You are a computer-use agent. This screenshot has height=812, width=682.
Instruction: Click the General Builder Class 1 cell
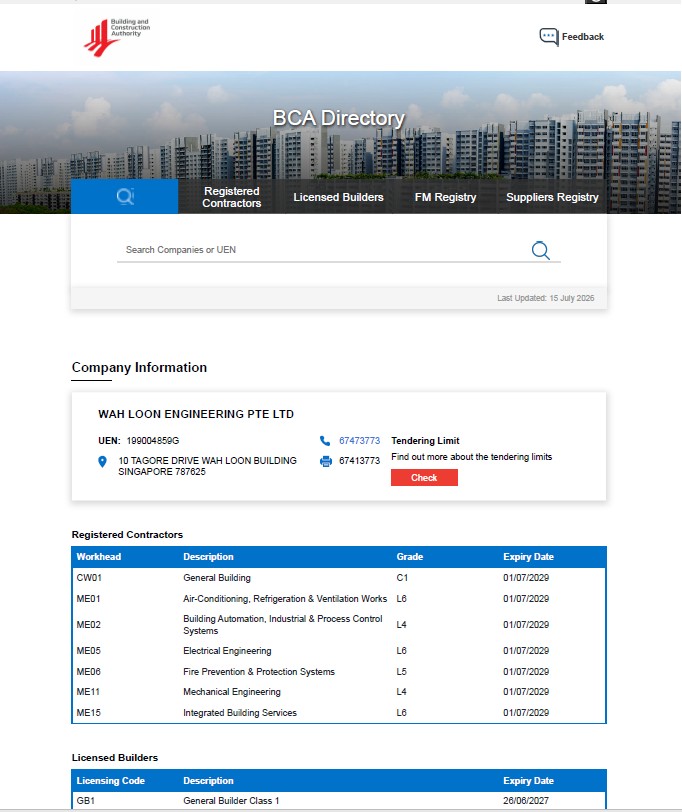231,801
